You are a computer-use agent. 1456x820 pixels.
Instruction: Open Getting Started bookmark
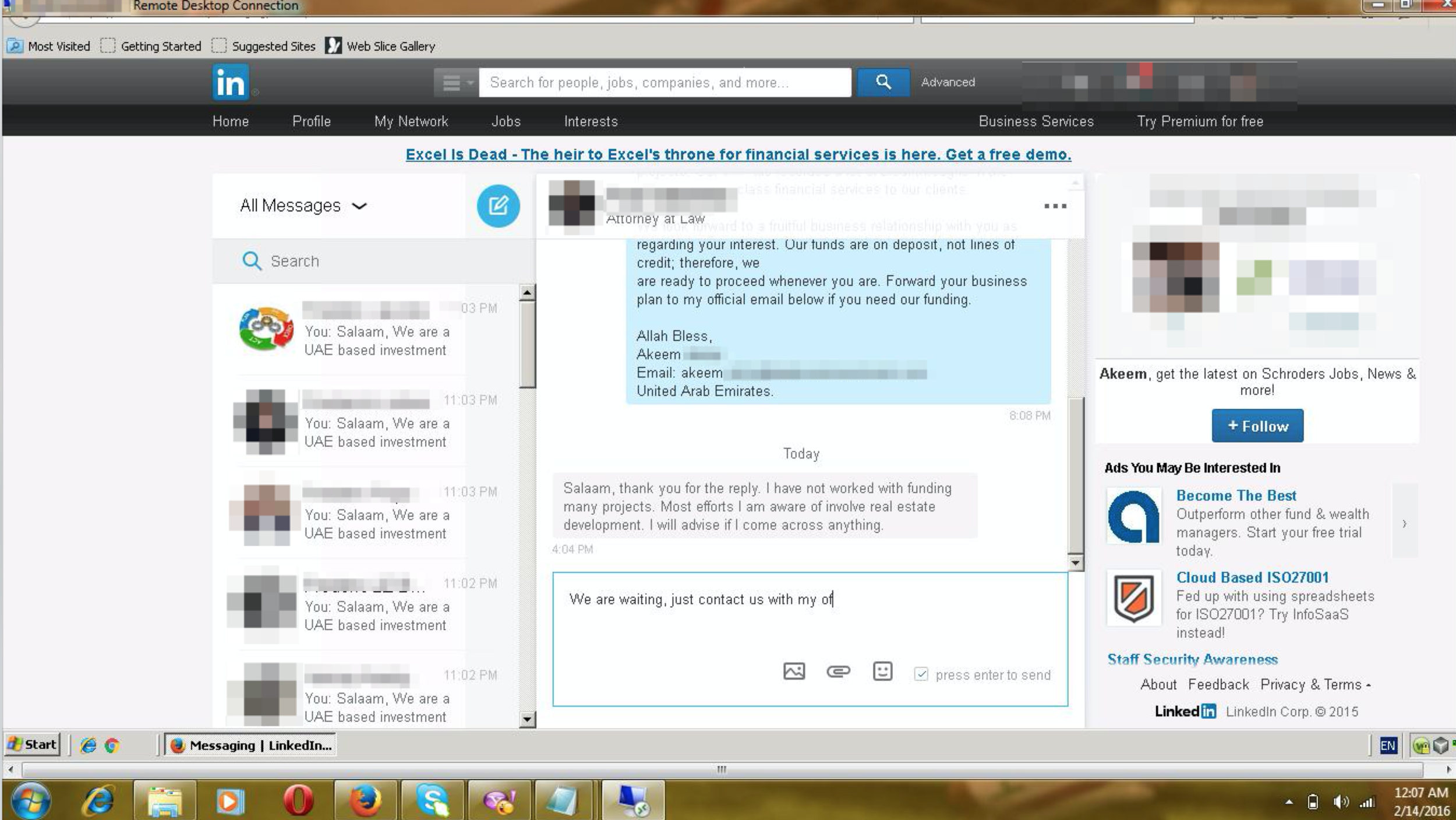coord(151,46)
